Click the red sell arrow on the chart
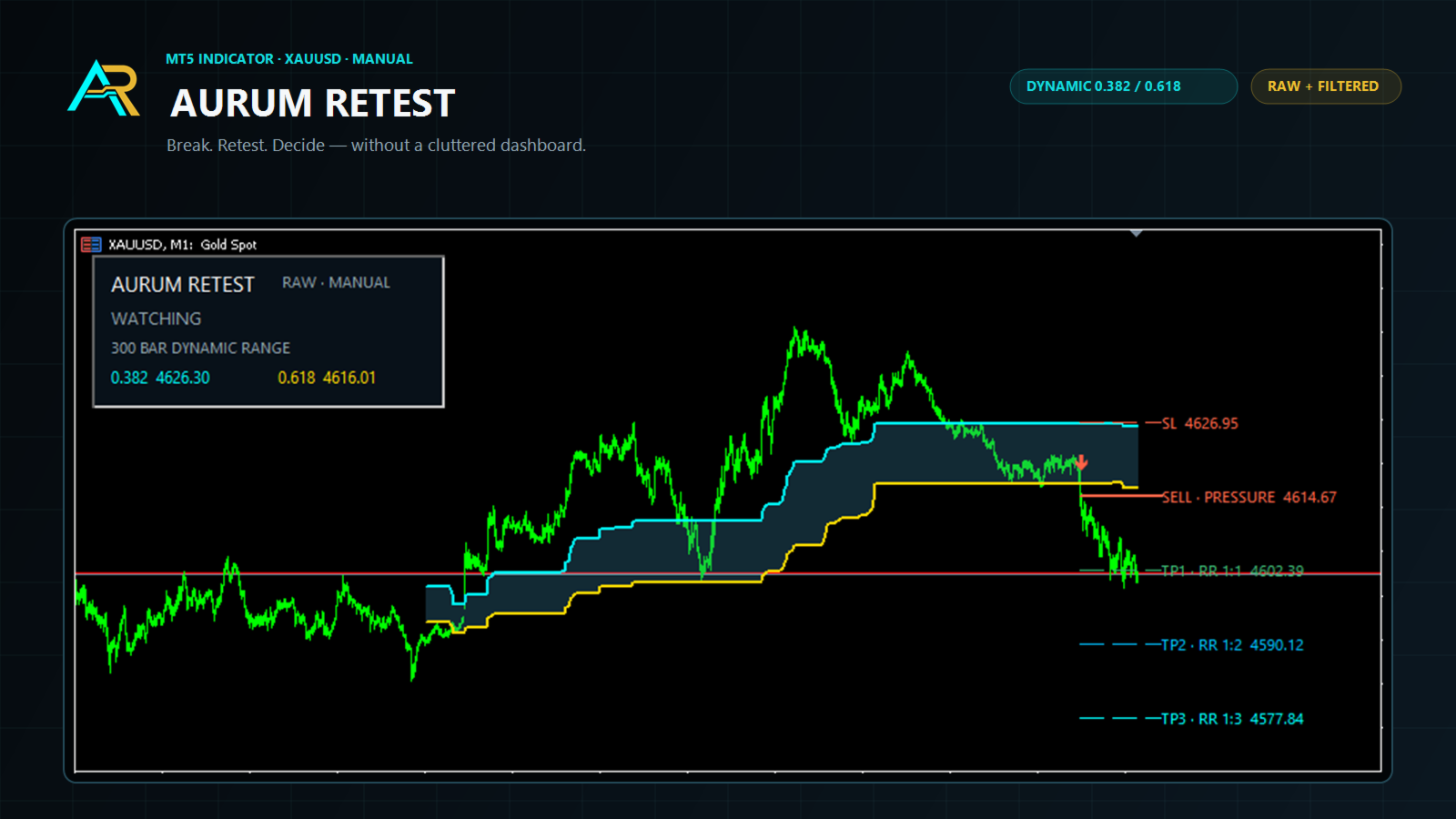The image size is (1456, 819). coord(1081,463)
